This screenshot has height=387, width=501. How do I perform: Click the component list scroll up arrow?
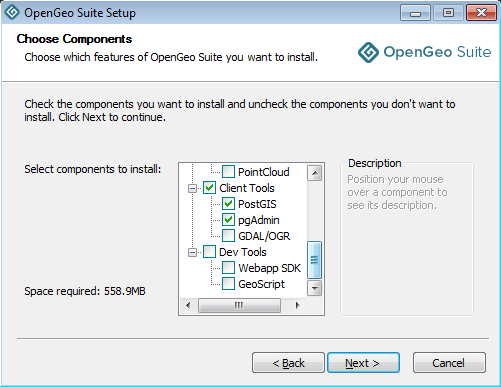tap(314, 173)
